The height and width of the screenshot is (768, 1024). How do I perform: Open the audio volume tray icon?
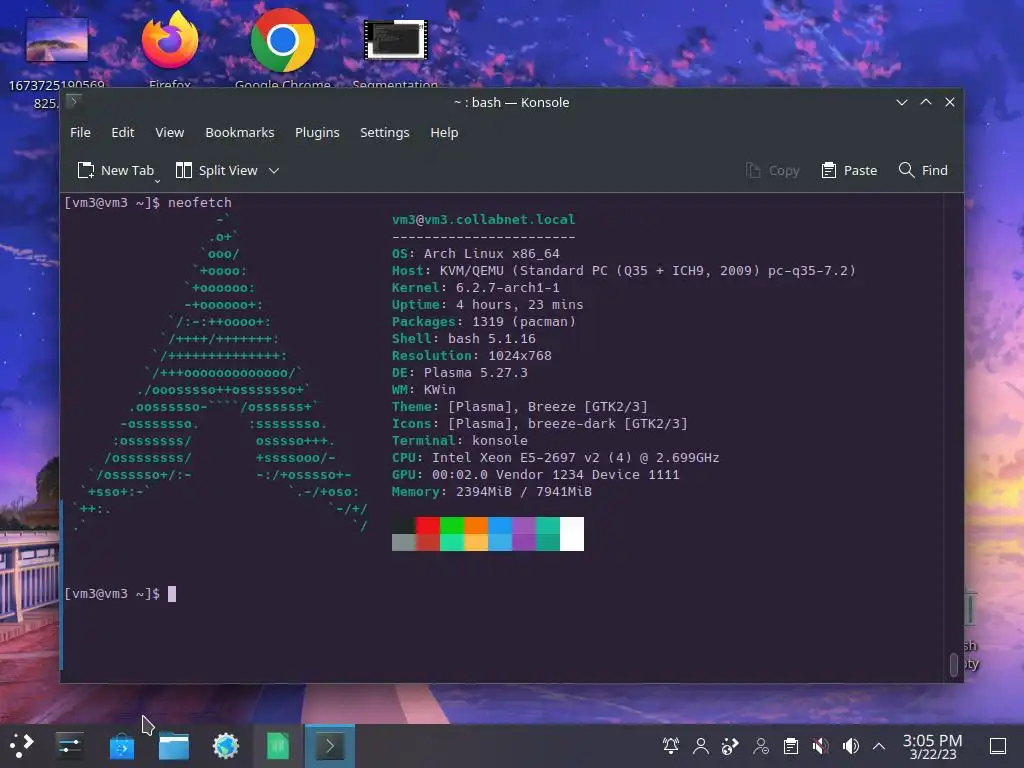(x=850, y=746)
